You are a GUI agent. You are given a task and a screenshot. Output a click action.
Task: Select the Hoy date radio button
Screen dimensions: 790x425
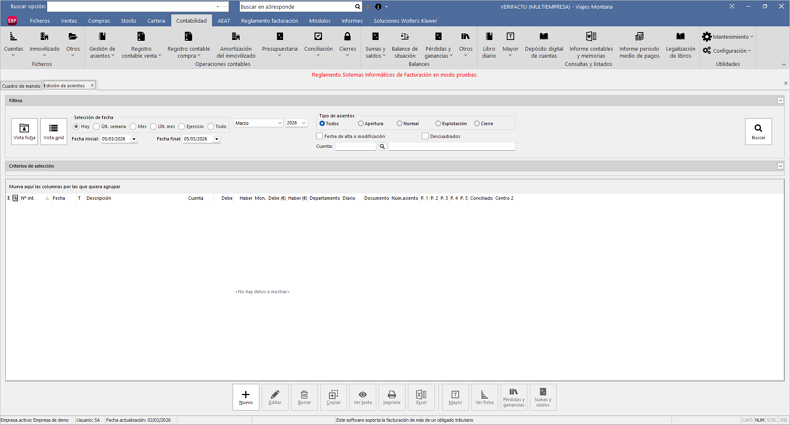(x=77, y=126)
